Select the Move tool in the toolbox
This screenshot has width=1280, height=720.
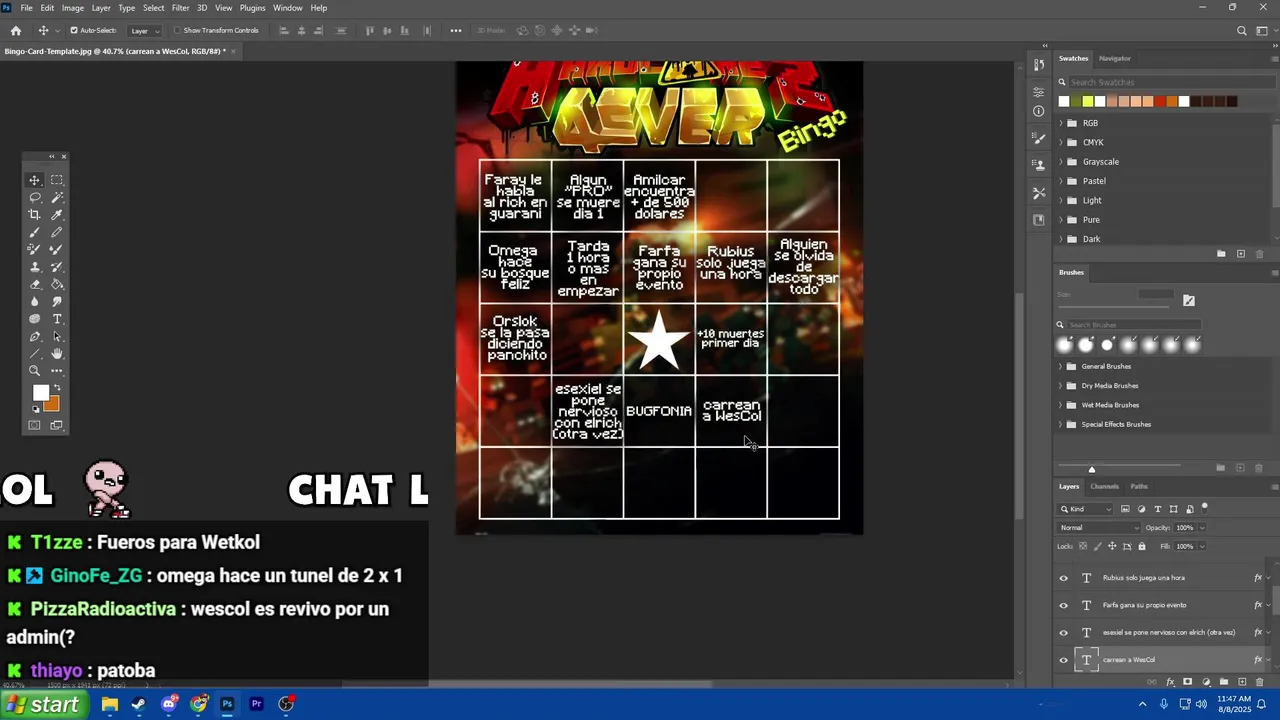pos(35,180)
